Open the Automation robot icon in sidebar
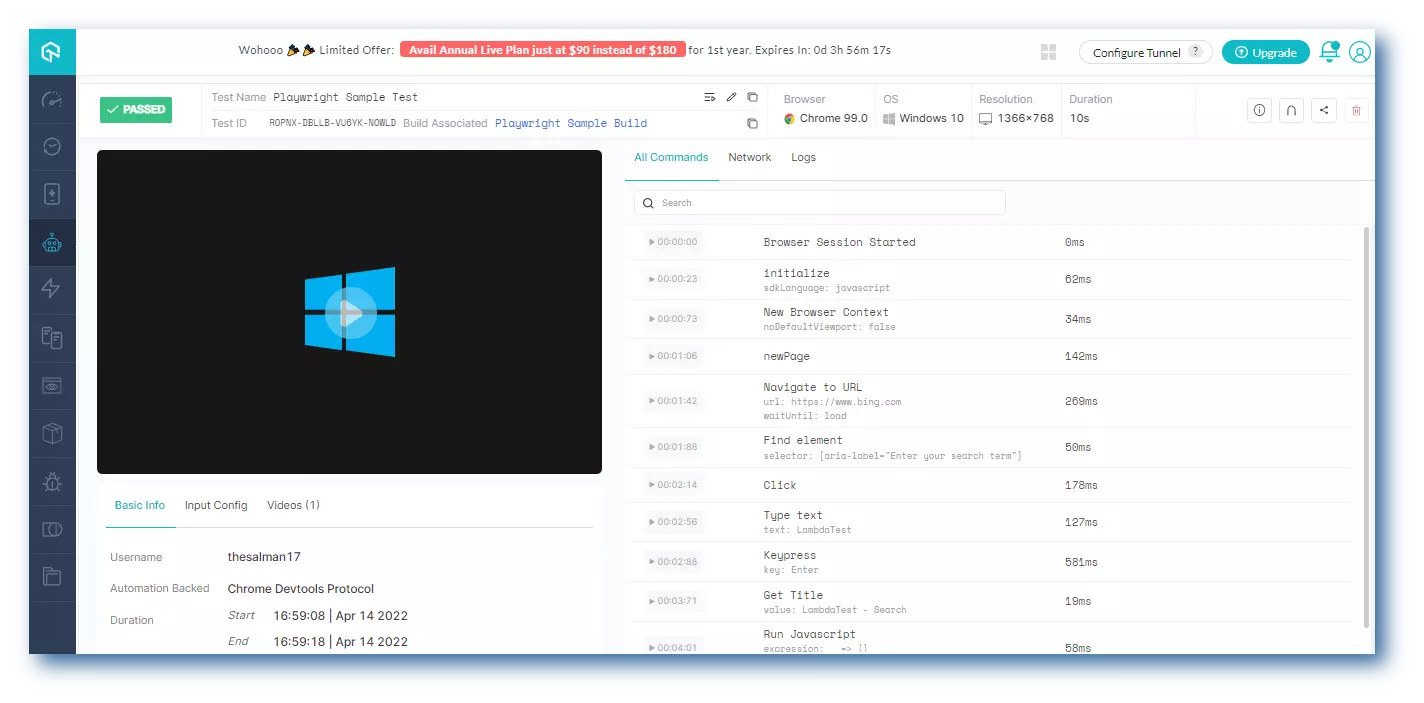This screenshot has width=1424, height=703. [52, 243]
